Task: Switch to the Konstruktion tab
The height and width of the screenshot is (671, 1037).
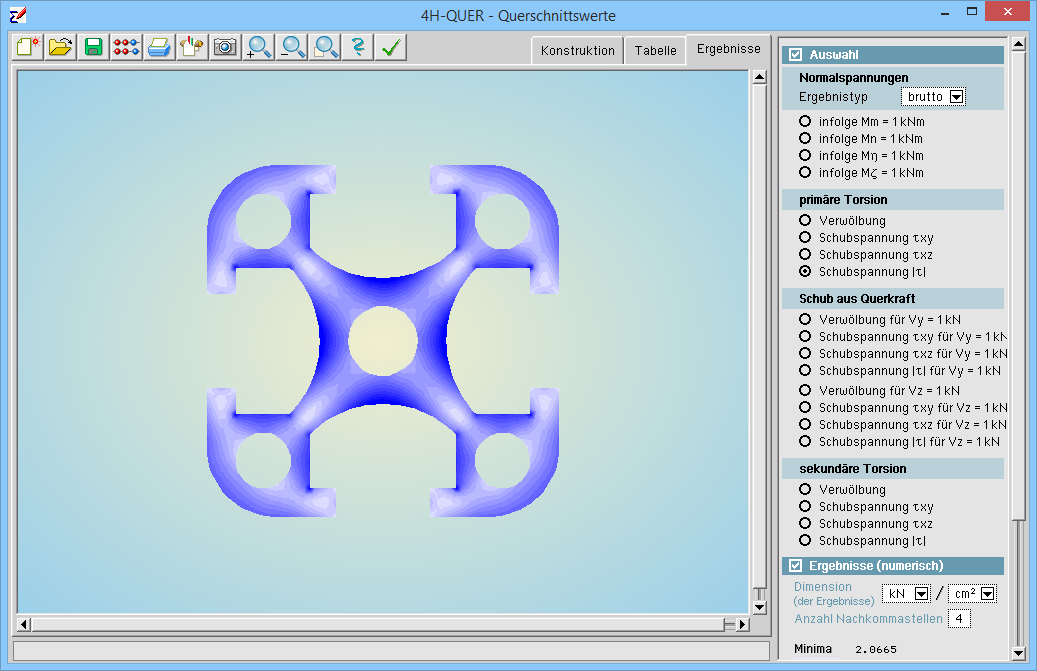Action: coord(577,51)
